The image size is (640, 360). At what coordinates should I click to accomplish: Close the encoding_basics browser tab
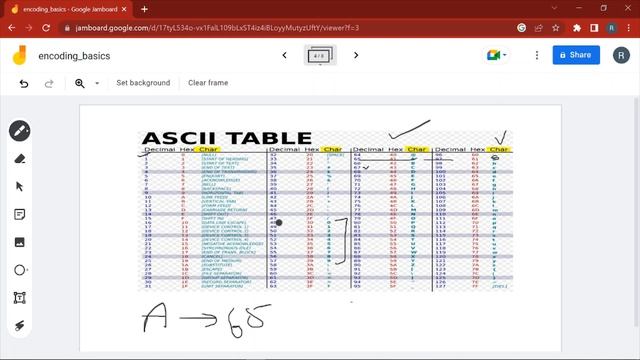click(x=124, y=9)
